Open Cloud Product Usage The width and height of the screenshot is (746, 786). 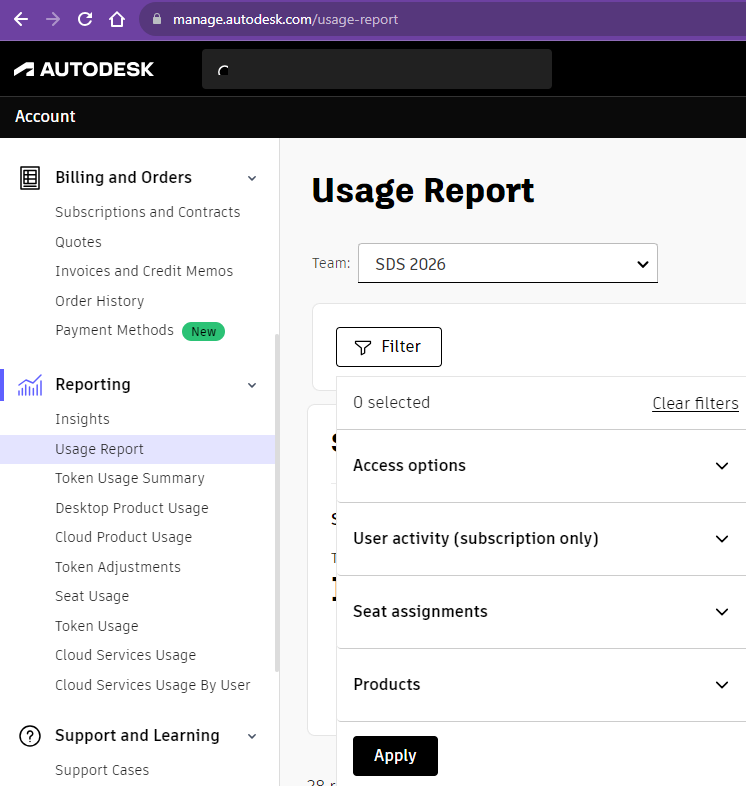tap(123, 537)
